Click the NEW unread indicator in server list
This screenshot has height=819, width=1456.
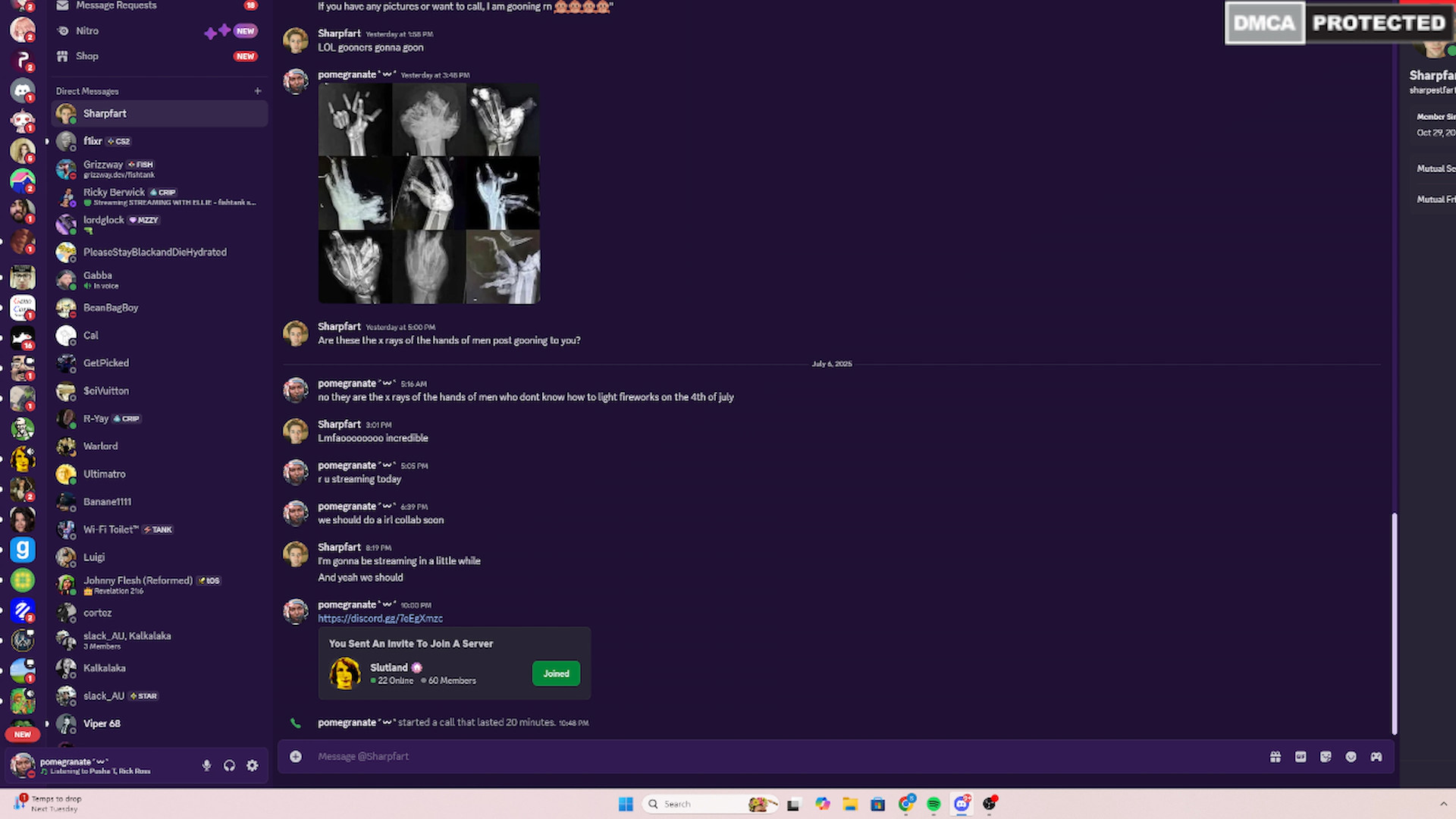click(23, 734)
